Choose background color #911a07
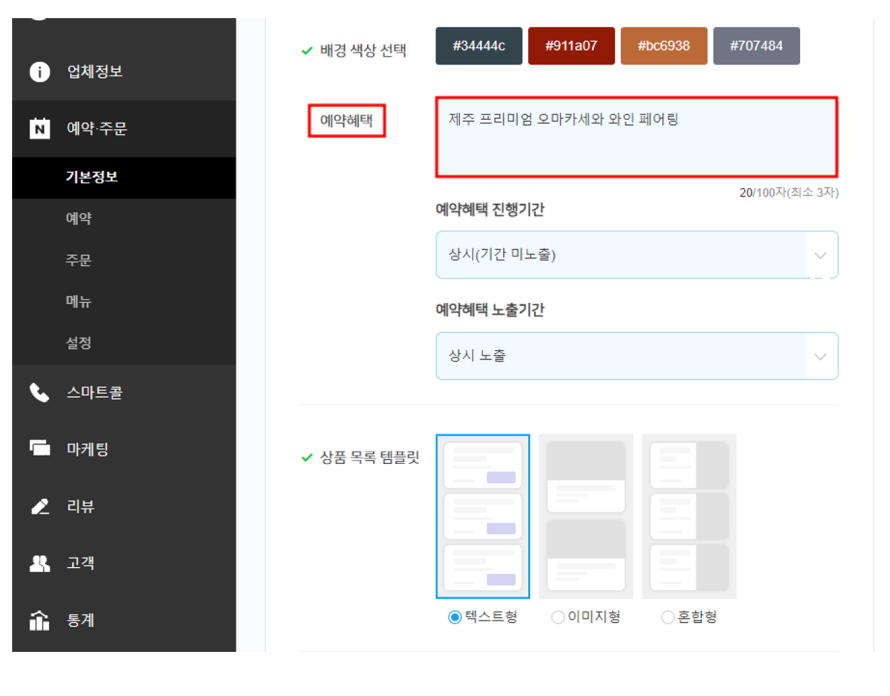The width and height of the screenshot is (890, 696). tap(572, 46)
